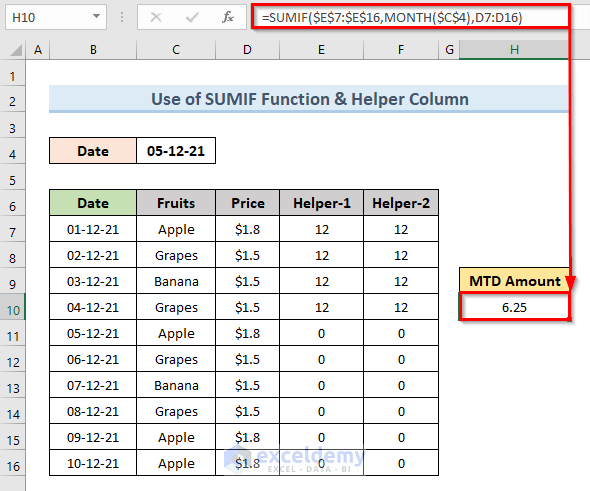Select price $1.8 in row 11
The height and width of the screenshot is (491, 590).
(x=248, y=333)
